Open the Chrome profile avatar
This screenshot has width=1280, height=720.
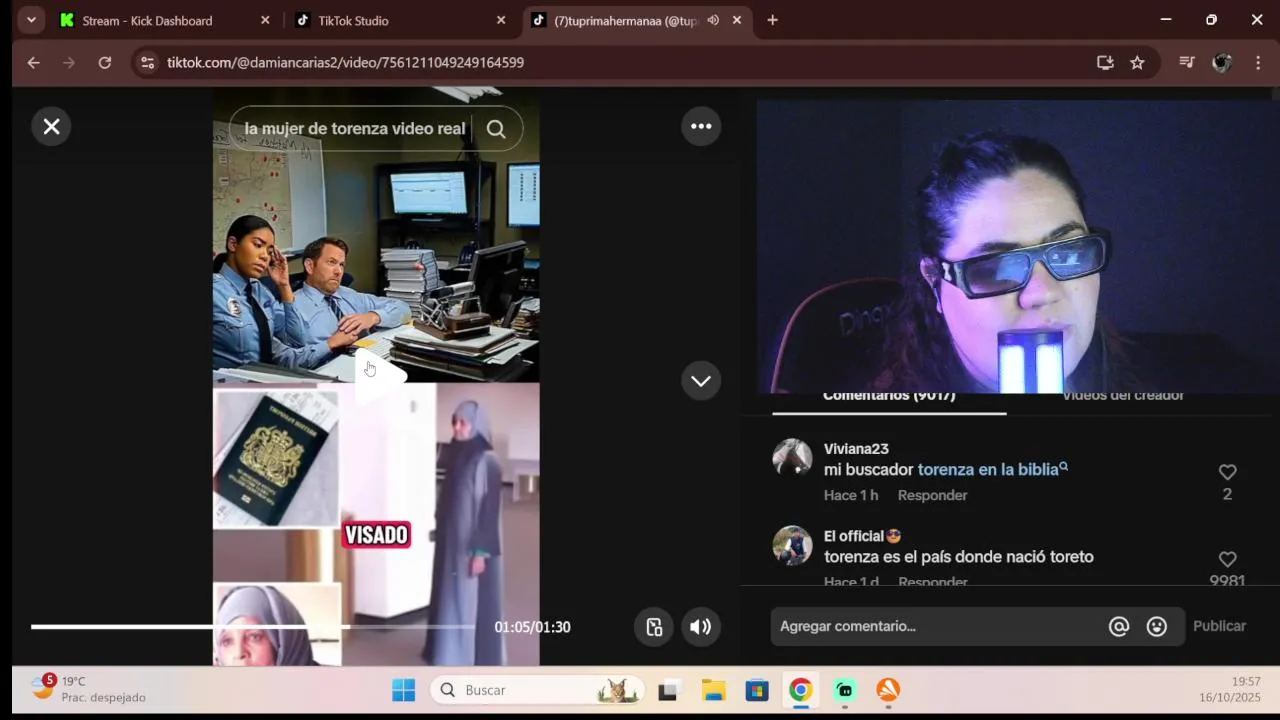pyautogui.click(x=1222, y=62)
